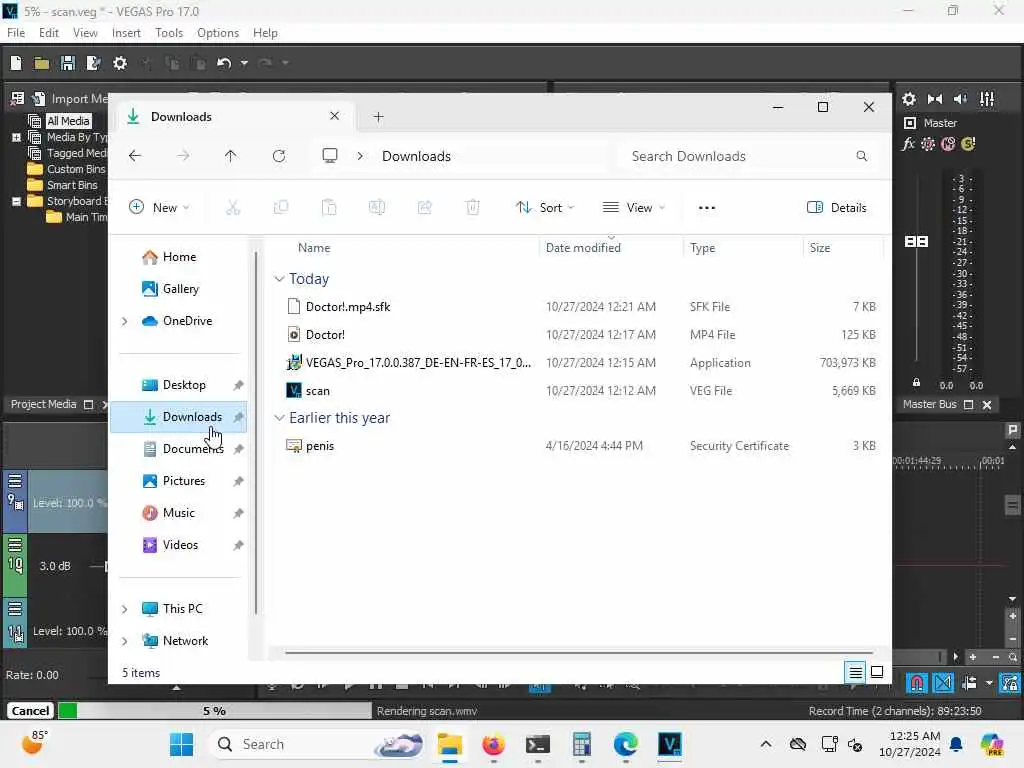Sort by Size column header
Screen dimensions: 1024x768
pyautogui.click(x=820, y=248)
